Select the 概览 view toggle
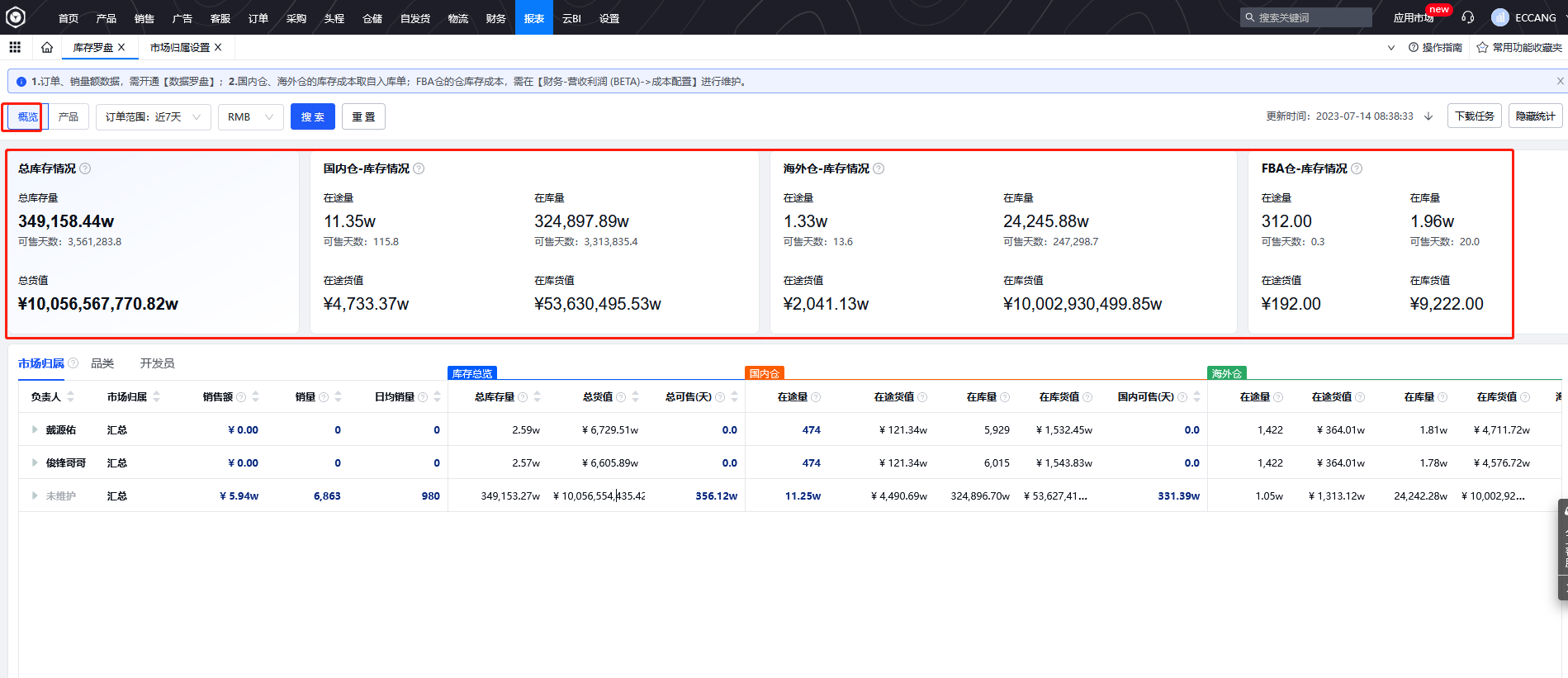 point(28,116)
